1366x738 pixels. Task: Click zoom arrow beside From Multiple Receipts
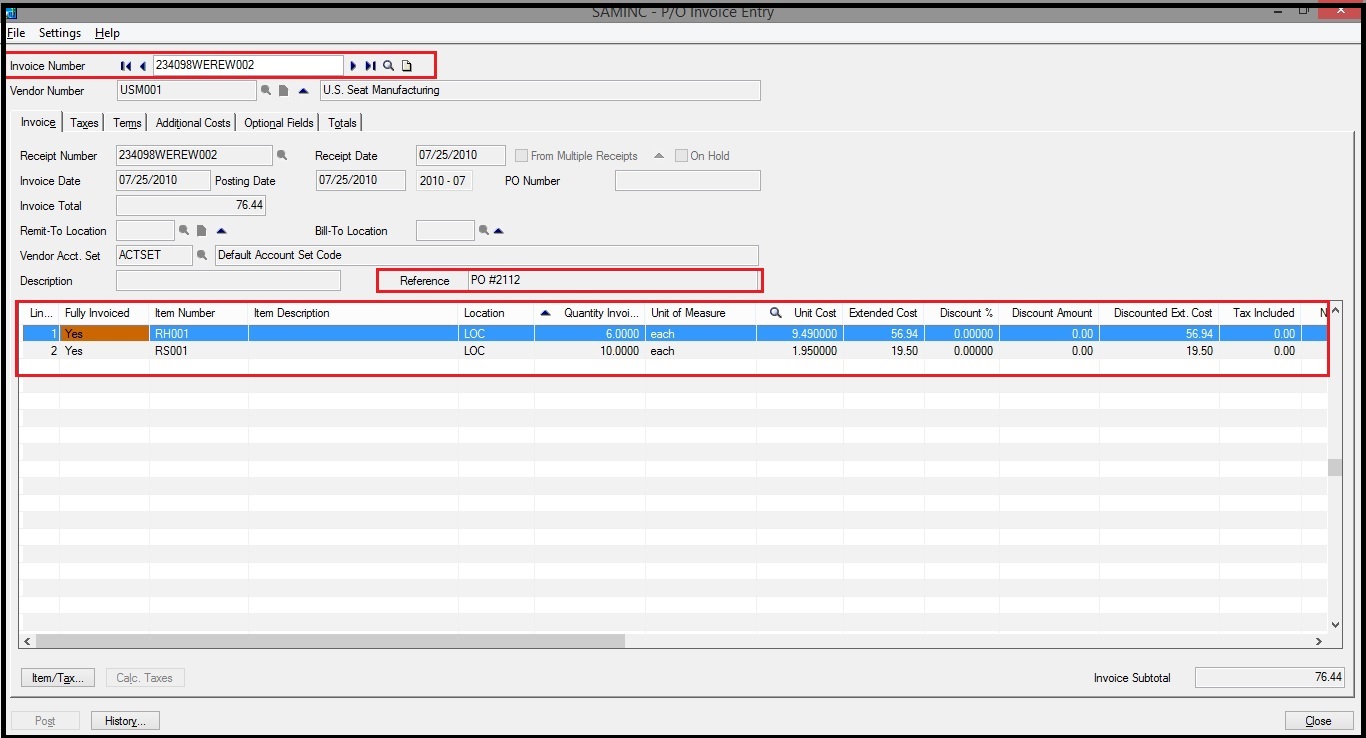[659, 156]
